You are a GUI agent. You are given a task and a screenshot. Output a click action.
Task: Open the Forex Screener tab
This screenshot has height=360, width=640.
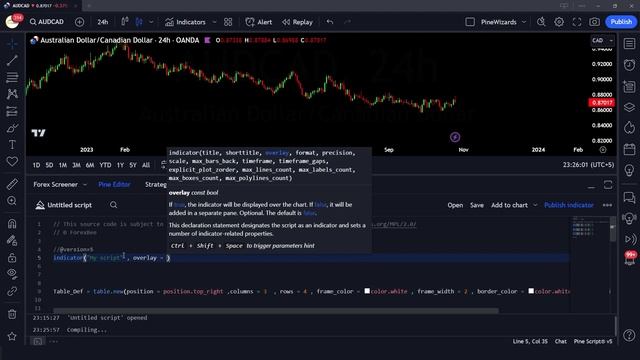click(x=56, y=184)
